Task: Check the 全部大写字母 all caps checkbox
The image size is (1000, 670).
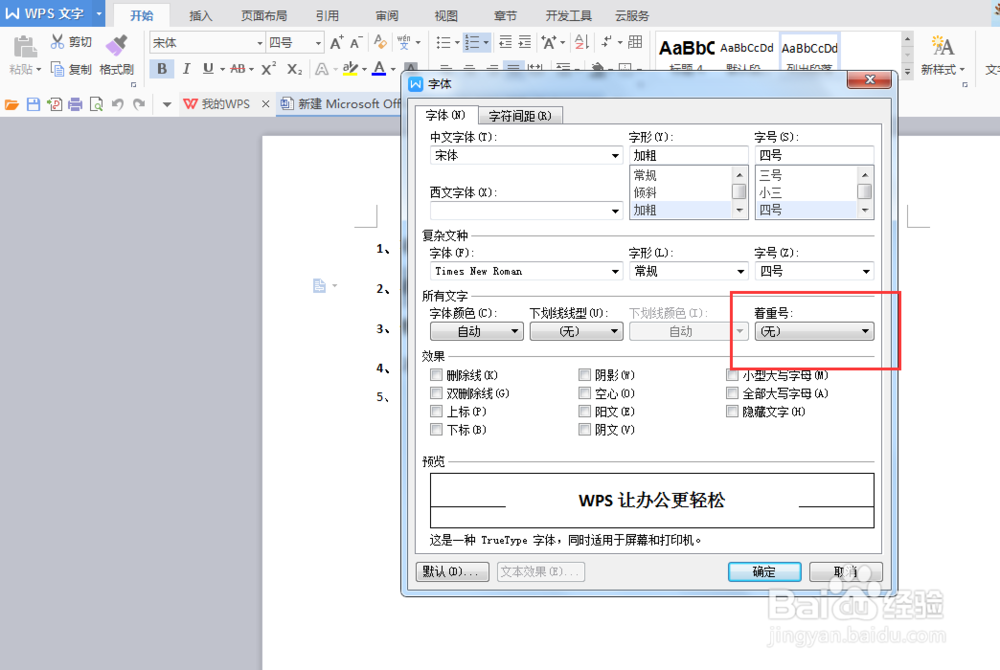Action: [x=732, y=393]
